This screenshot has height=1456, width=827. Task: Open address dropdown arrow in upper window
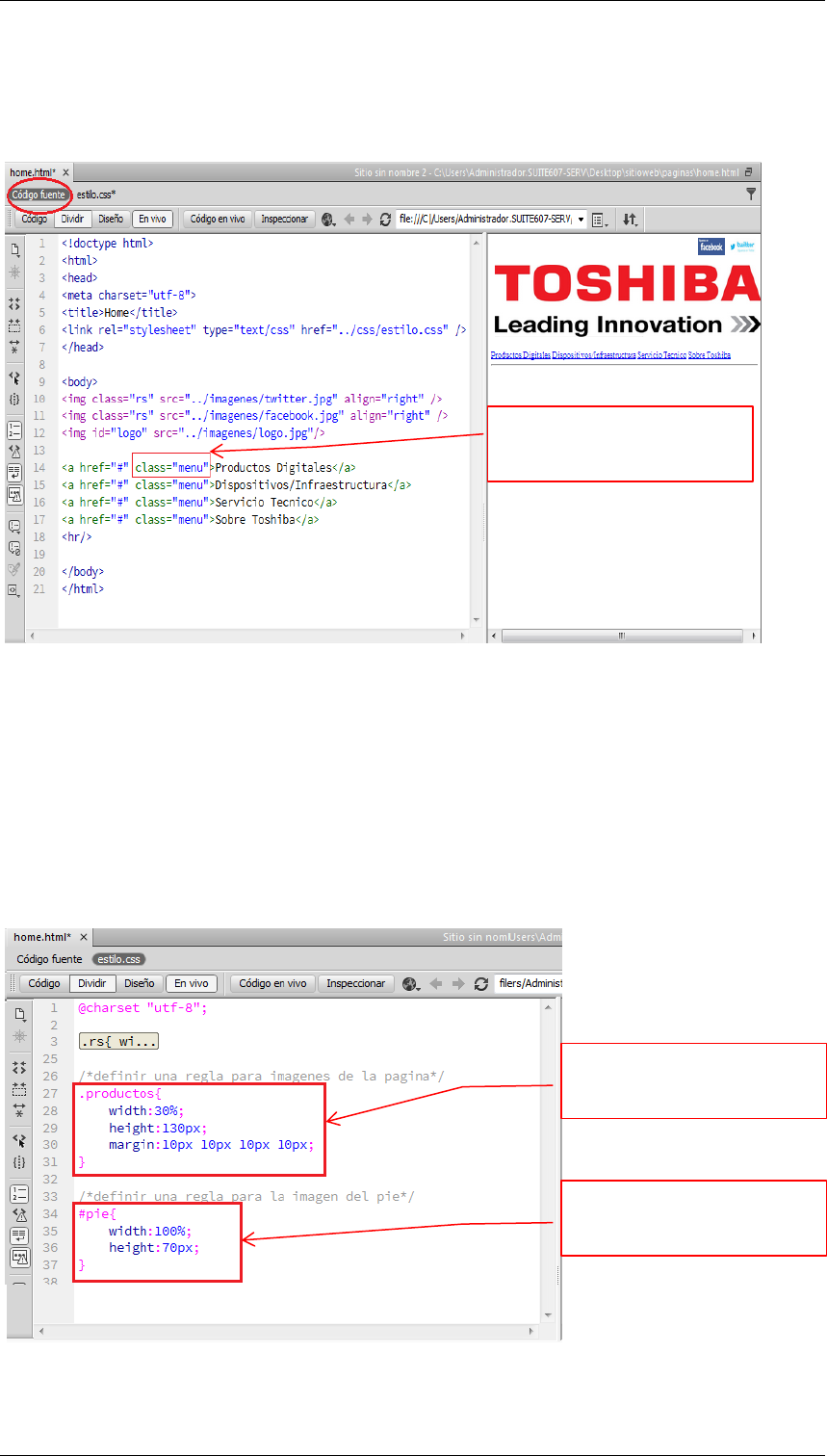[x=581, y=220]
